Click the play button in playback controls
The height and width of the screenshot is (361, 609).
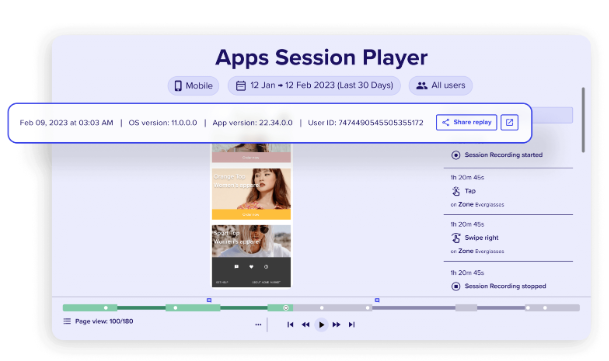tap(321, 324)
